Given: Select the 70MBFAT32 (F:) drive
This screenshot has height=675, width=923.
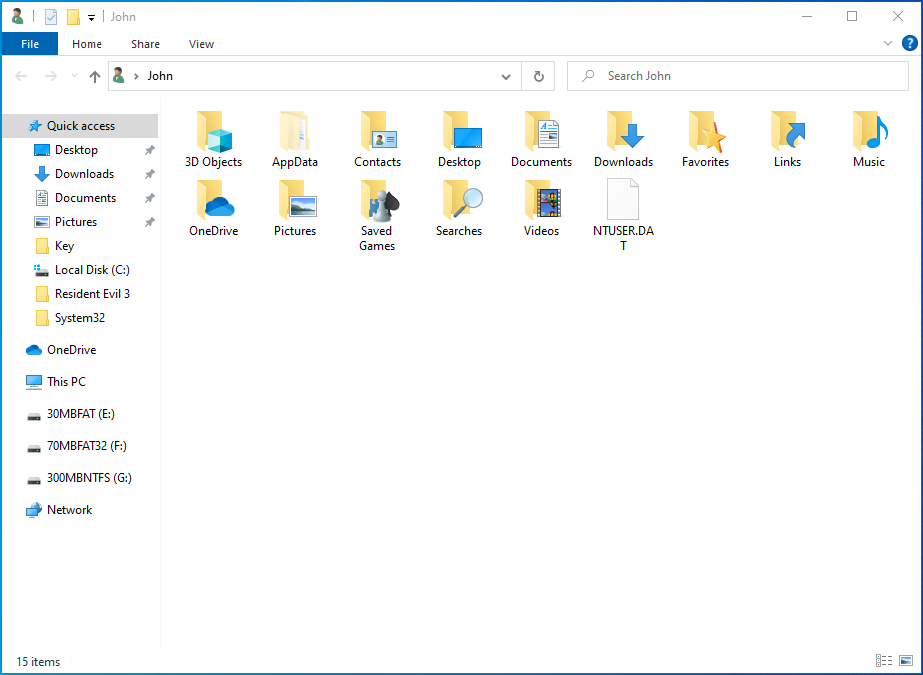Looking at the screenshot, I should click(87, 446).
